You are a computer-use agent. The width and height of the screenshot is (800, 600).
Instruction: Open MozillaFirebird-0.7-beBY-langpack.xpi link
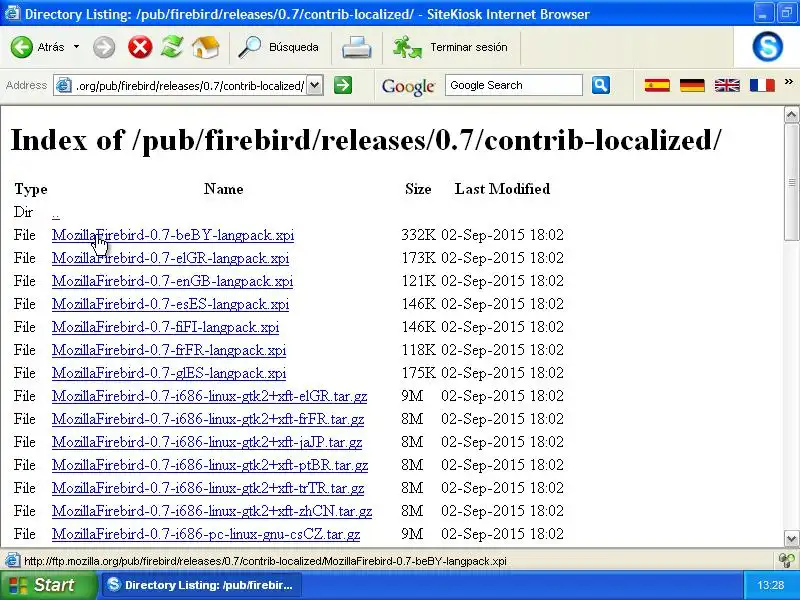click(173, 235)
